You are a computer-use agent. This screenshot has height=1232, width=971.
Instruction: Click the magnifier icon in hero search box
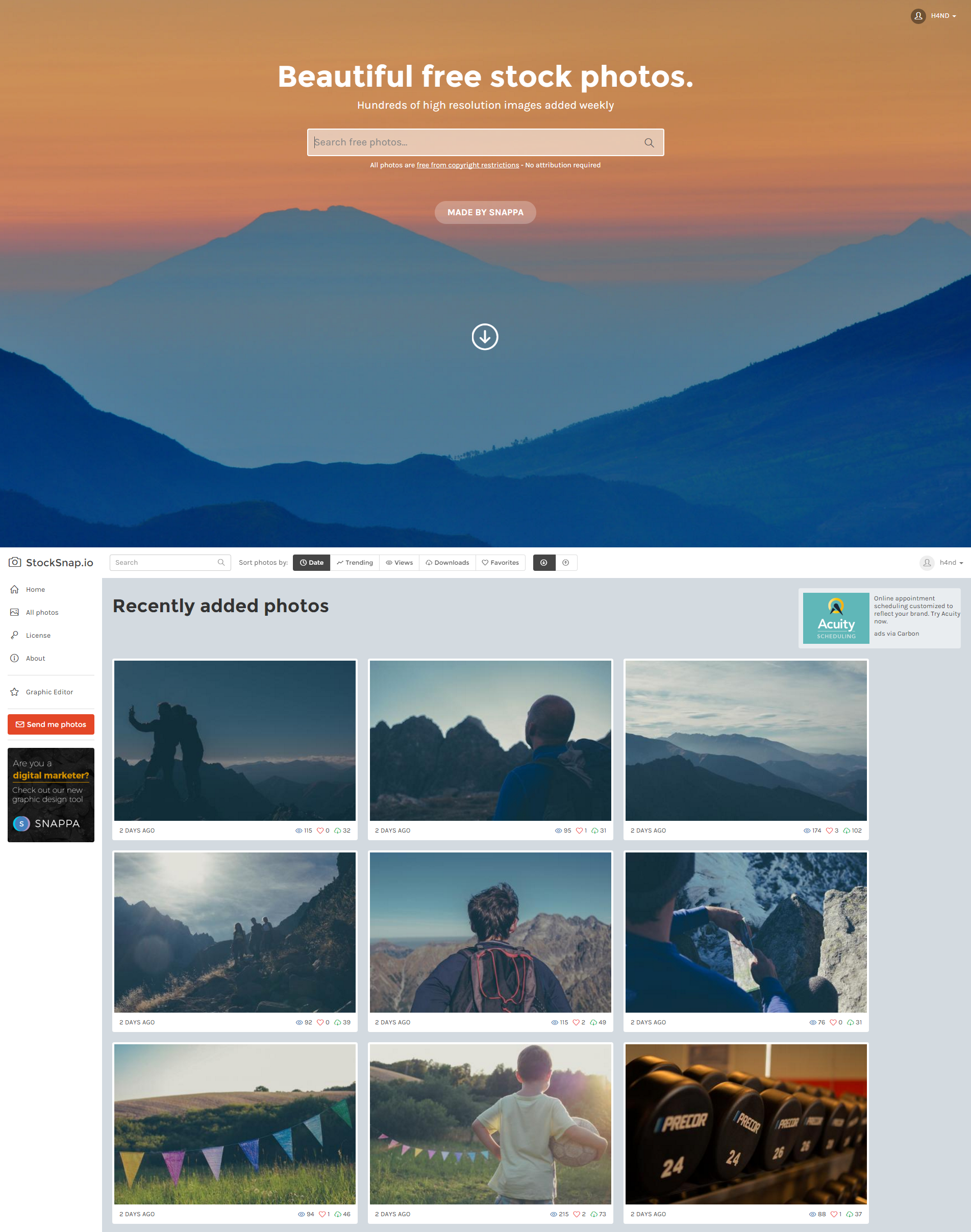[x=649, y=143]
